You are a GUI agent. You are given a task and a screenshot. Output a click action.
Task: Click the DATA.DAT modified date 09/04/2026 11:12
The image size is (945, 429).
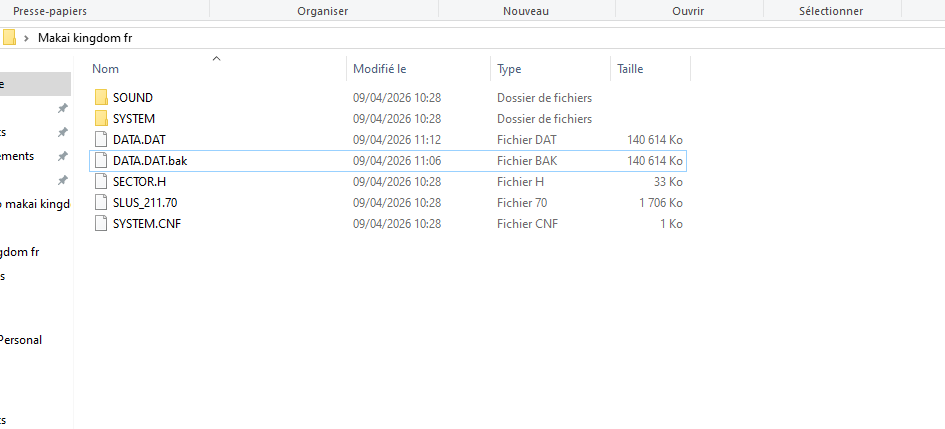(x=397, y=140)
